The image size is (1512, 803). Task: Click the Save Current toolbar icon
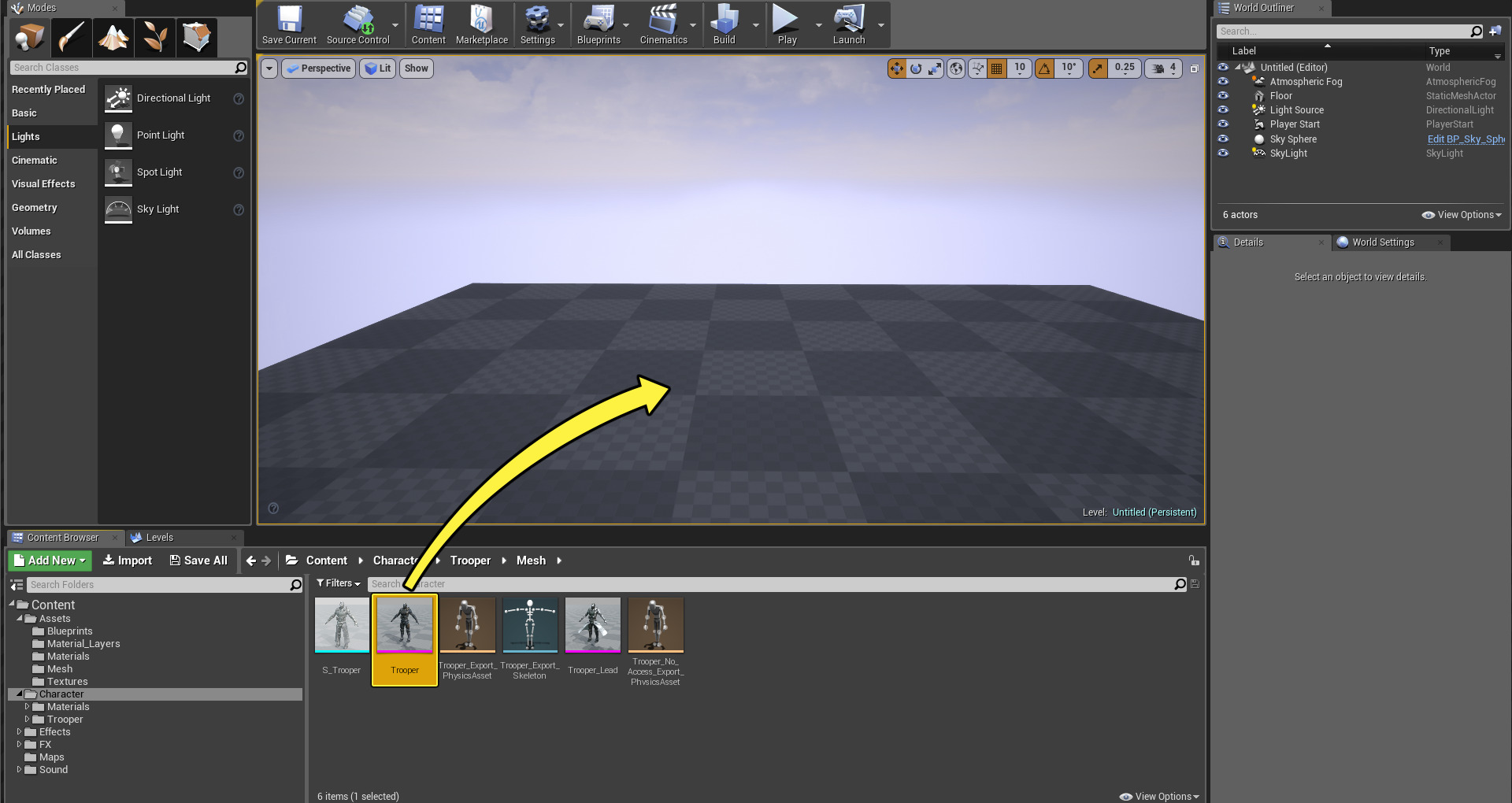(289, 25)
